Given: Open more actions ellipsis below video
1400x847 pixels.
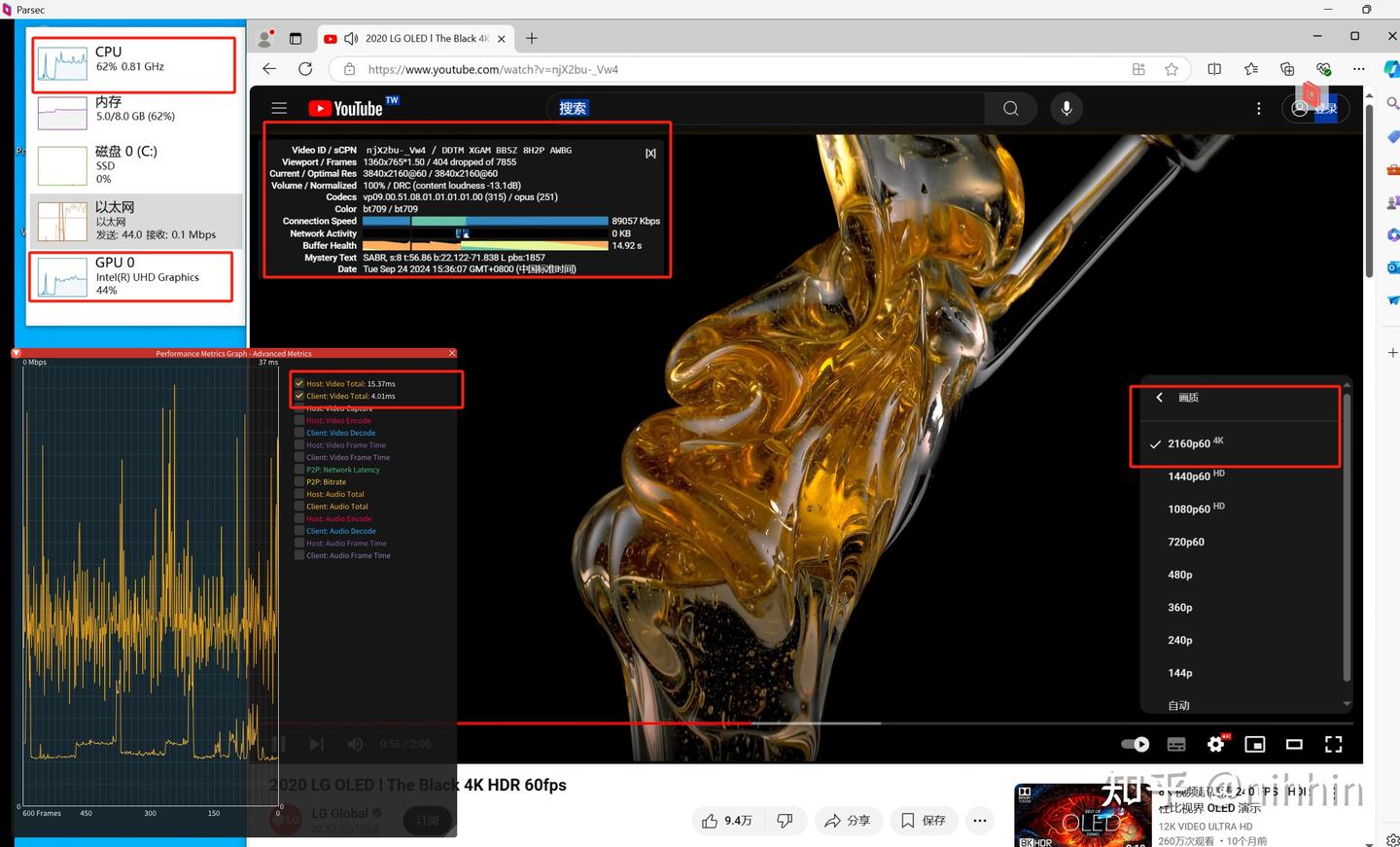Looking at the screenshot, I should click(x=980, y=821).
